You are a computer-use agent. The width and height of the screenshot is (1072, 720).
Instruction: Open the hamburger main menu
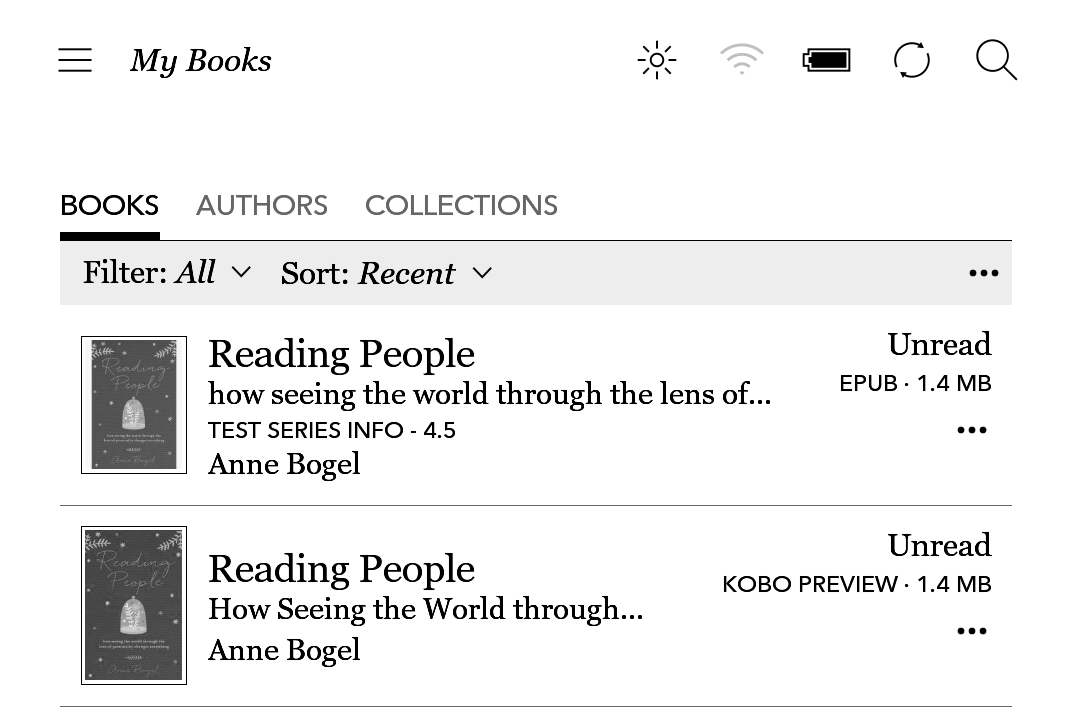click(75, 61)
